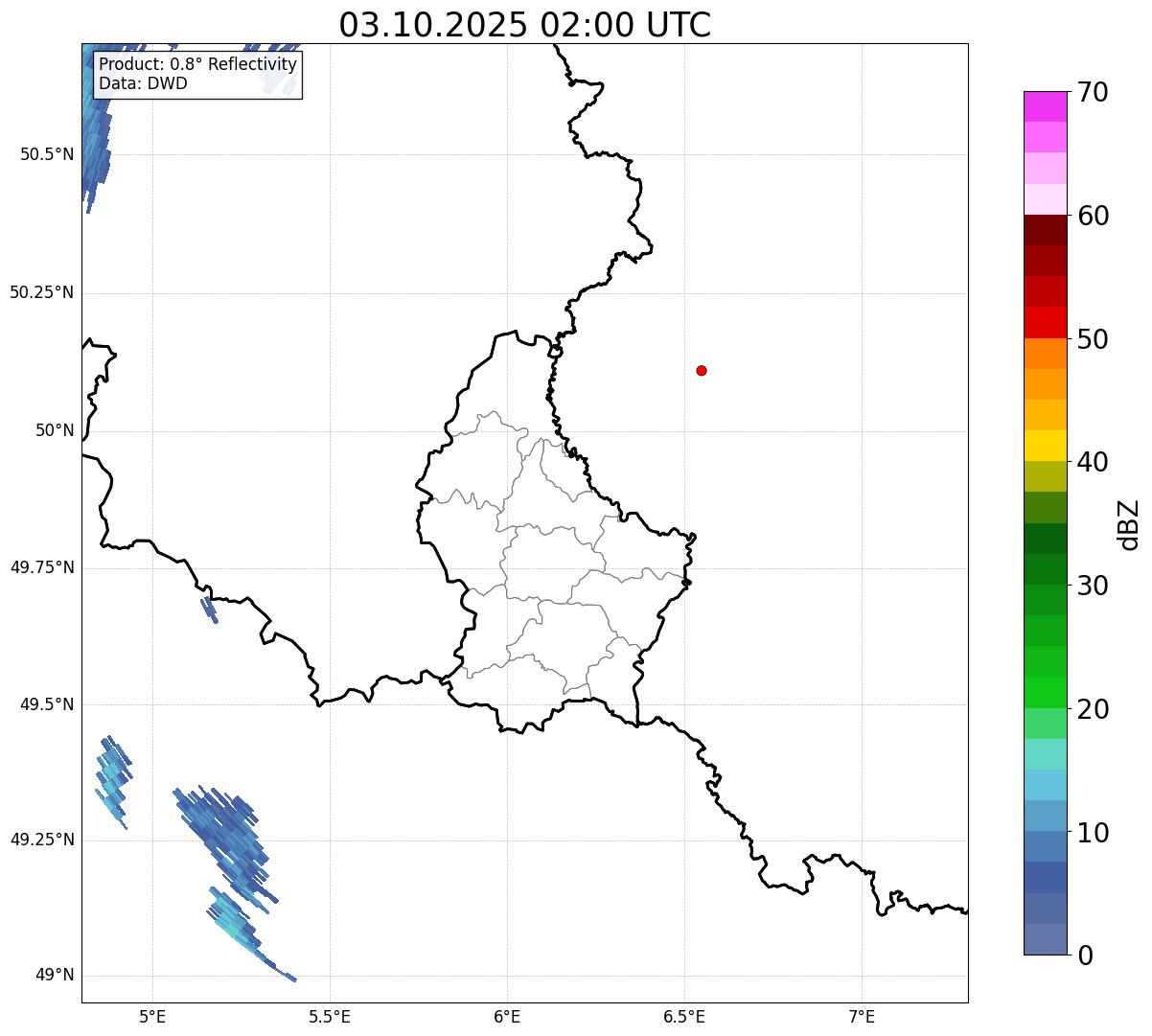1152x1036 pixels.
Task: Pick the magenta swatch at top of colorbar
Action: (1045, 106)
